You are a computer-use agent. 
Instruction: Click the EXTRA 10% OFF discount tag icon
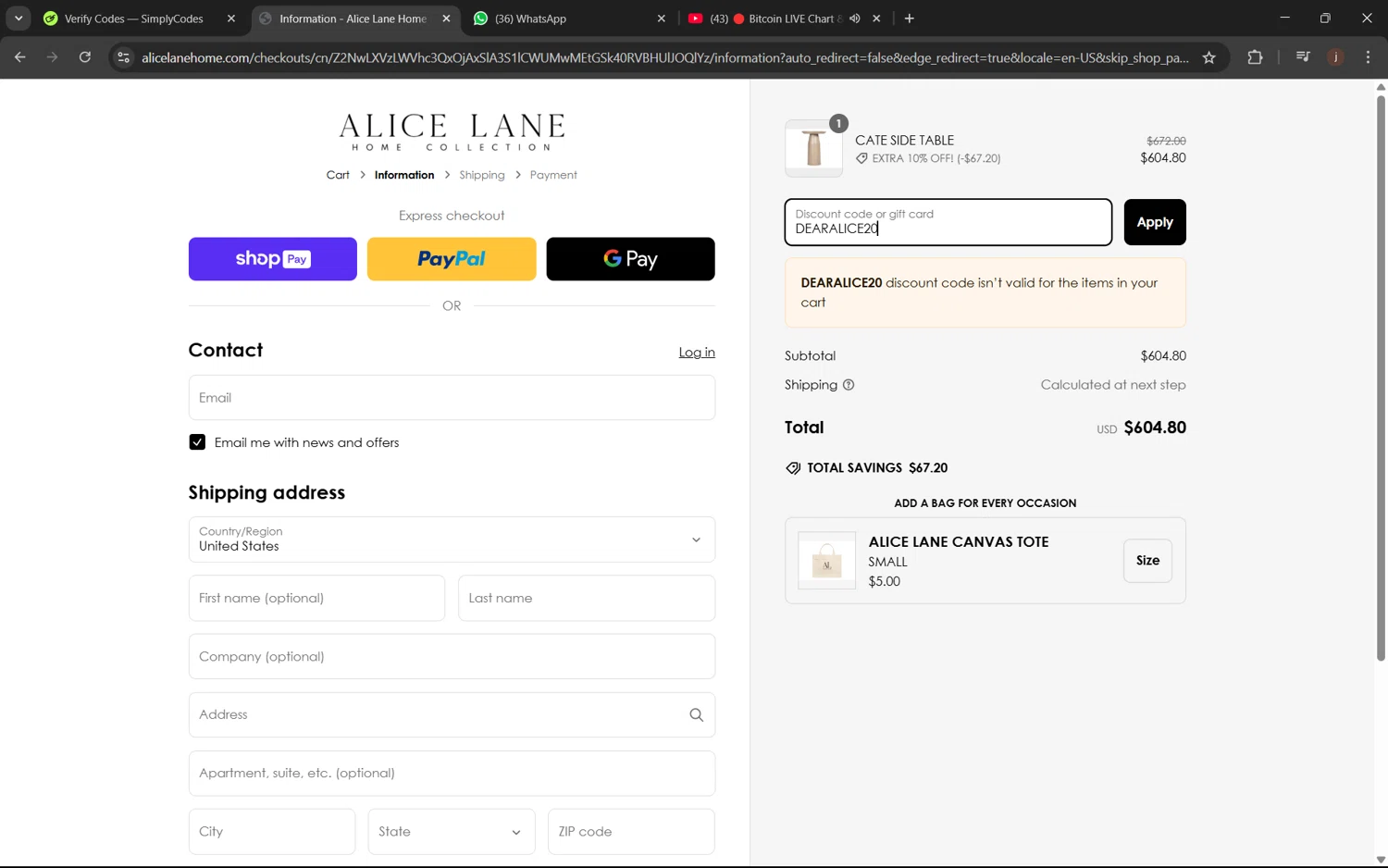(x=861, y=158)
